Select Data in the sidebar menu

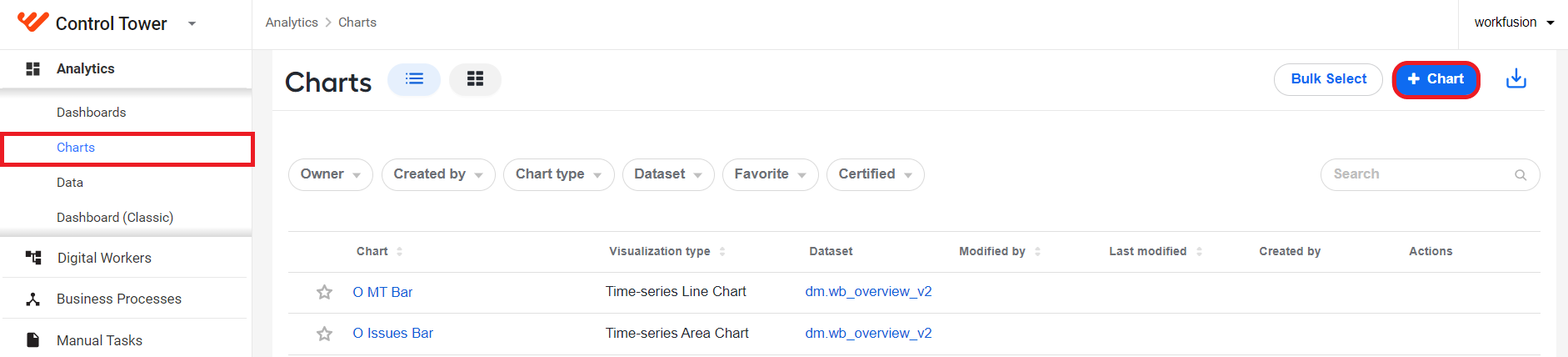[x=70, y=183]
